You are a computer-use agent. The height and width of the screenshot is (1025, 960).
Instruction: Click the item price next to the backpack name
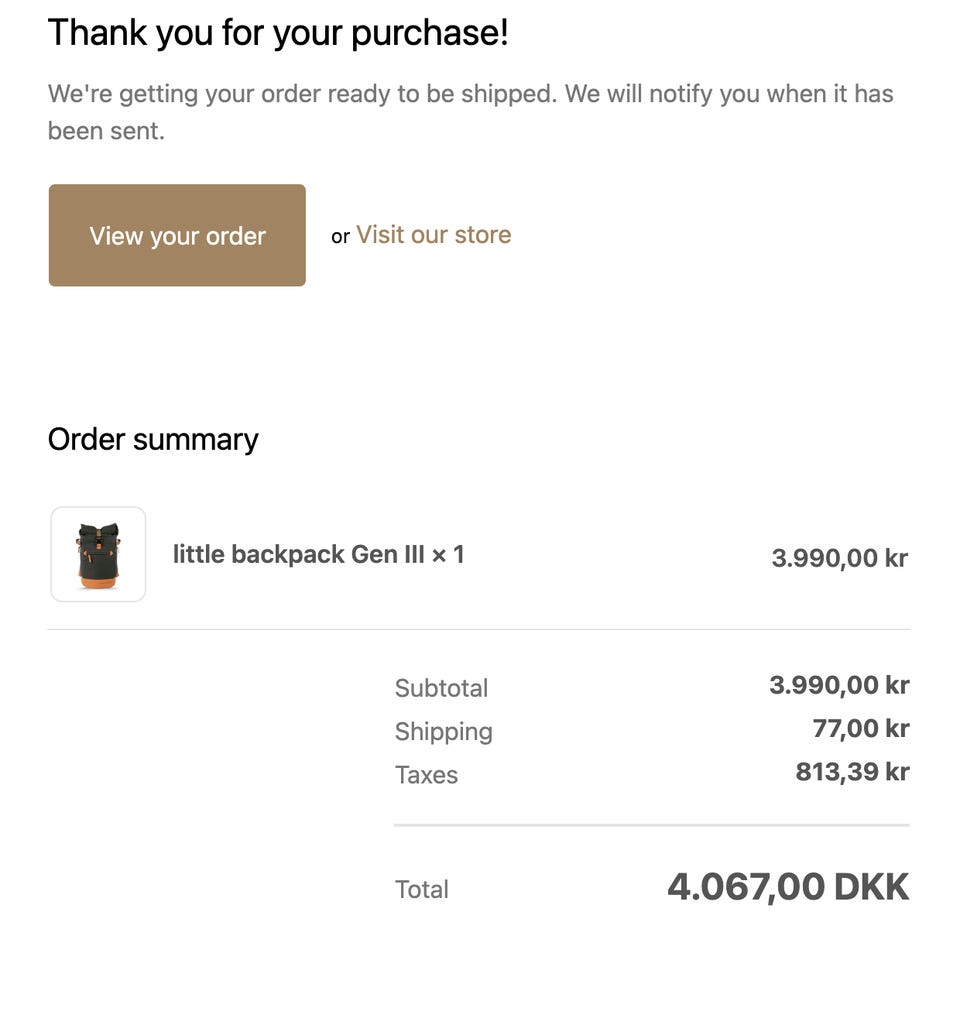coord(839,558)
